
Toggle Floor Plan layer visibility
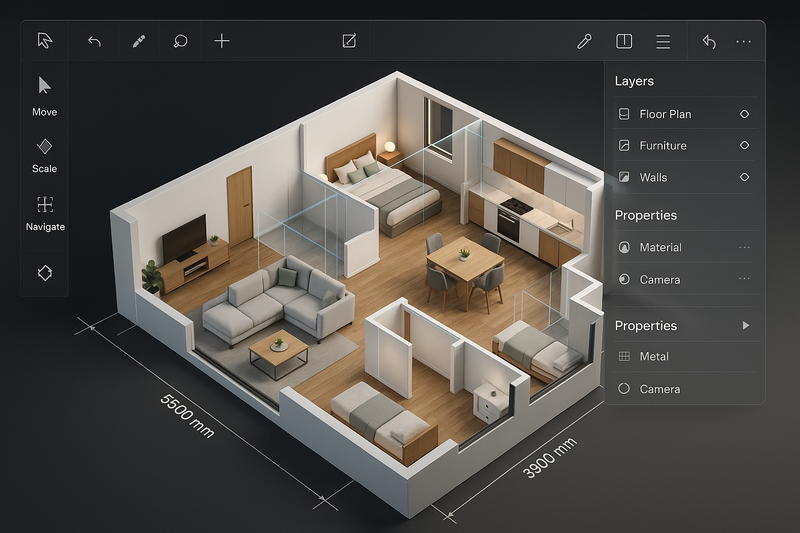(x=744, y=114)
